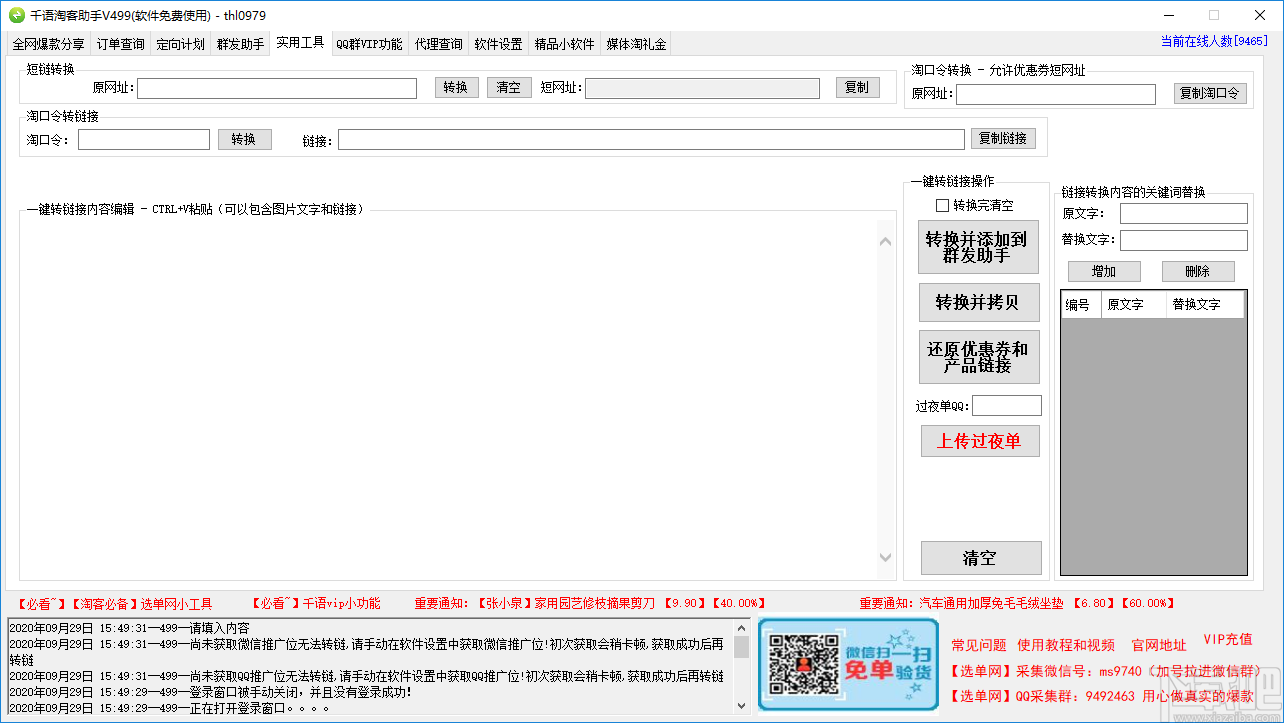Click the green app icon in title bar

tap(16, 15)
